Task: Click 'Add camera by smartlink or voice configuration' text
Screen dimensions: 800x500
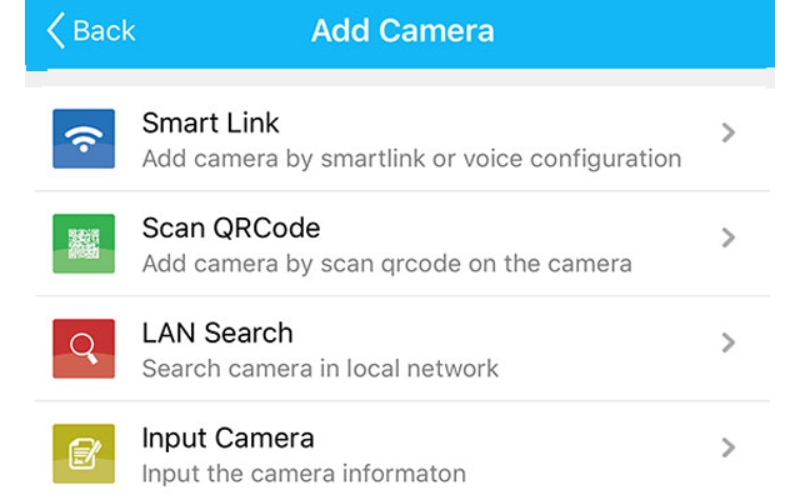Action: tap(411, 158)
